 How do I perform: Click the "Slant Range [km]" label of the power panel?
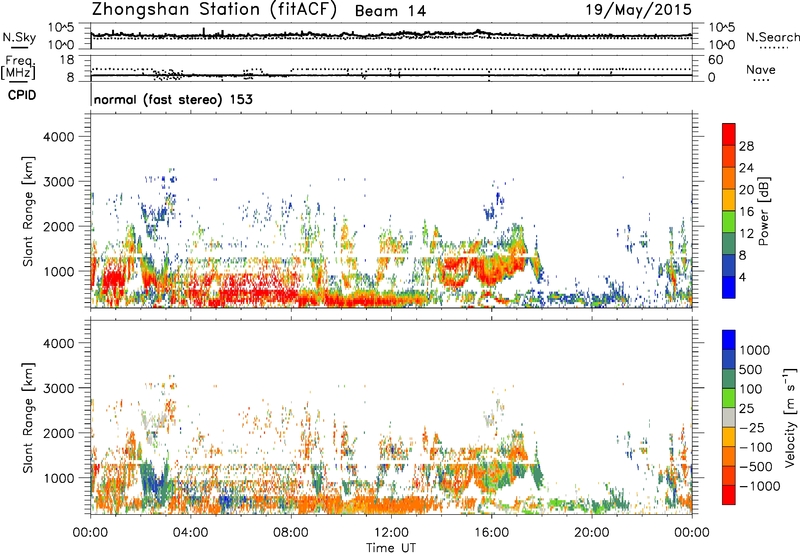pos(28,211)
